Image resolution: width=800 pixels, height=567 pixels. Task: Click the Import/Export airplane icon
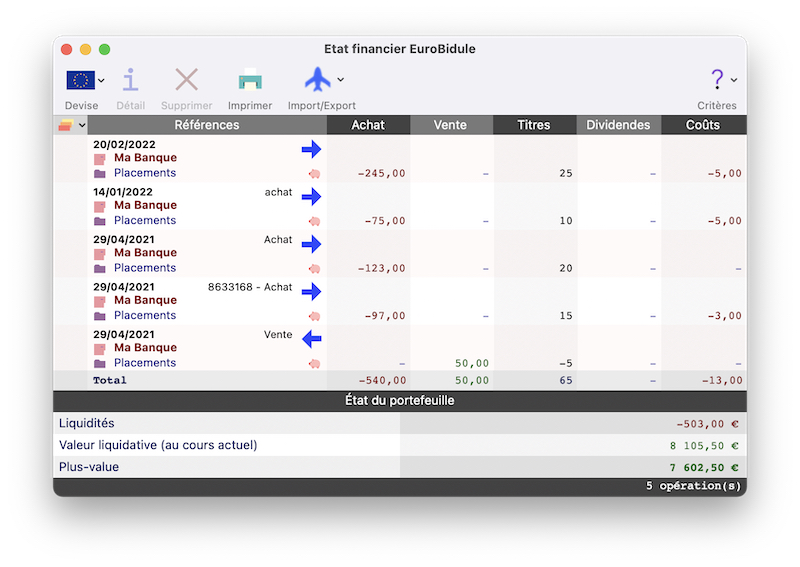point(318,79)
